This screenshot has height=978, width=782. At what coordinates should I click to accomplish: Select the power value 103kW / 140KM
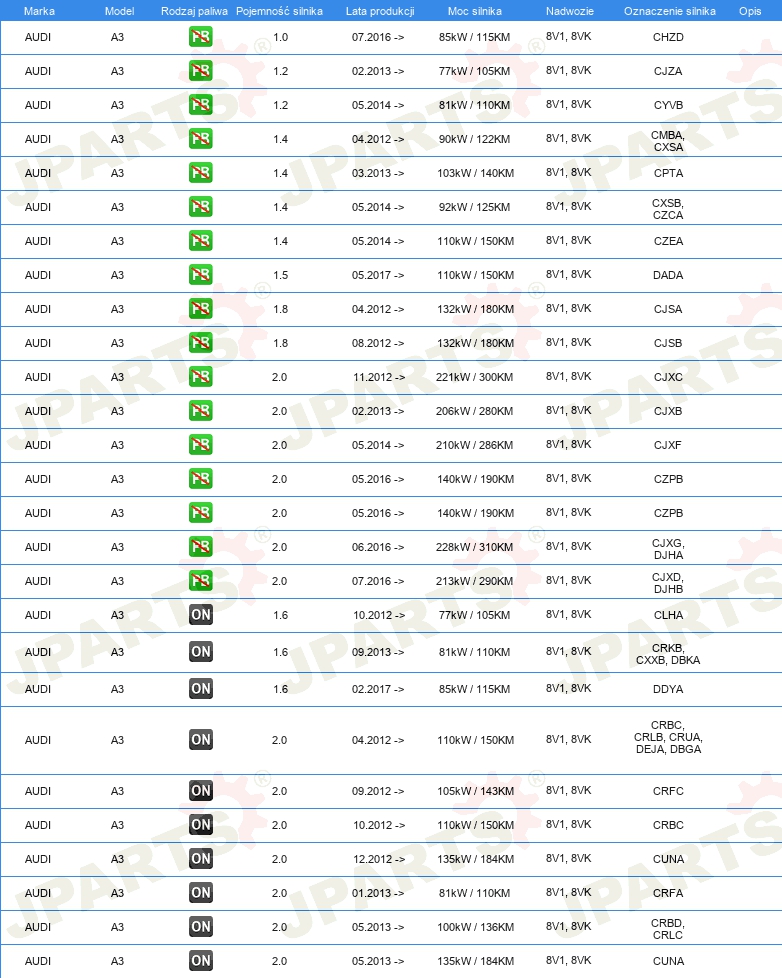pos(475,173)
